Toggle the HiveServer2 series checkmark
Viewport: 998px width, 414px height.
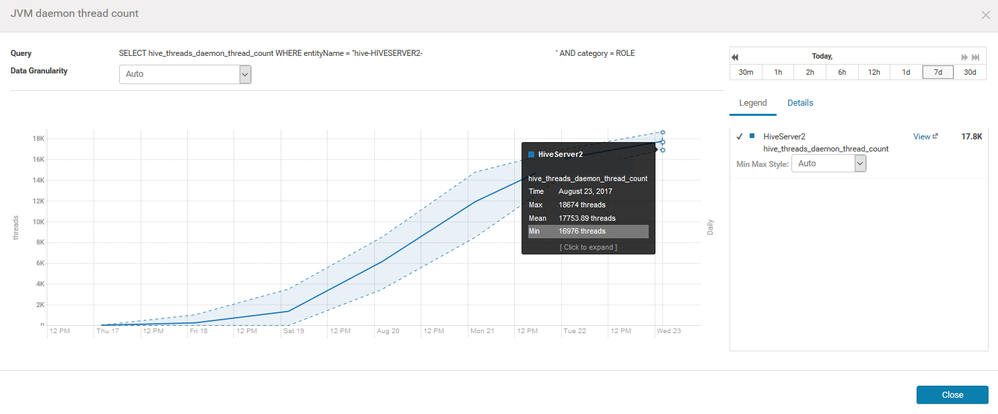[739, 135]
